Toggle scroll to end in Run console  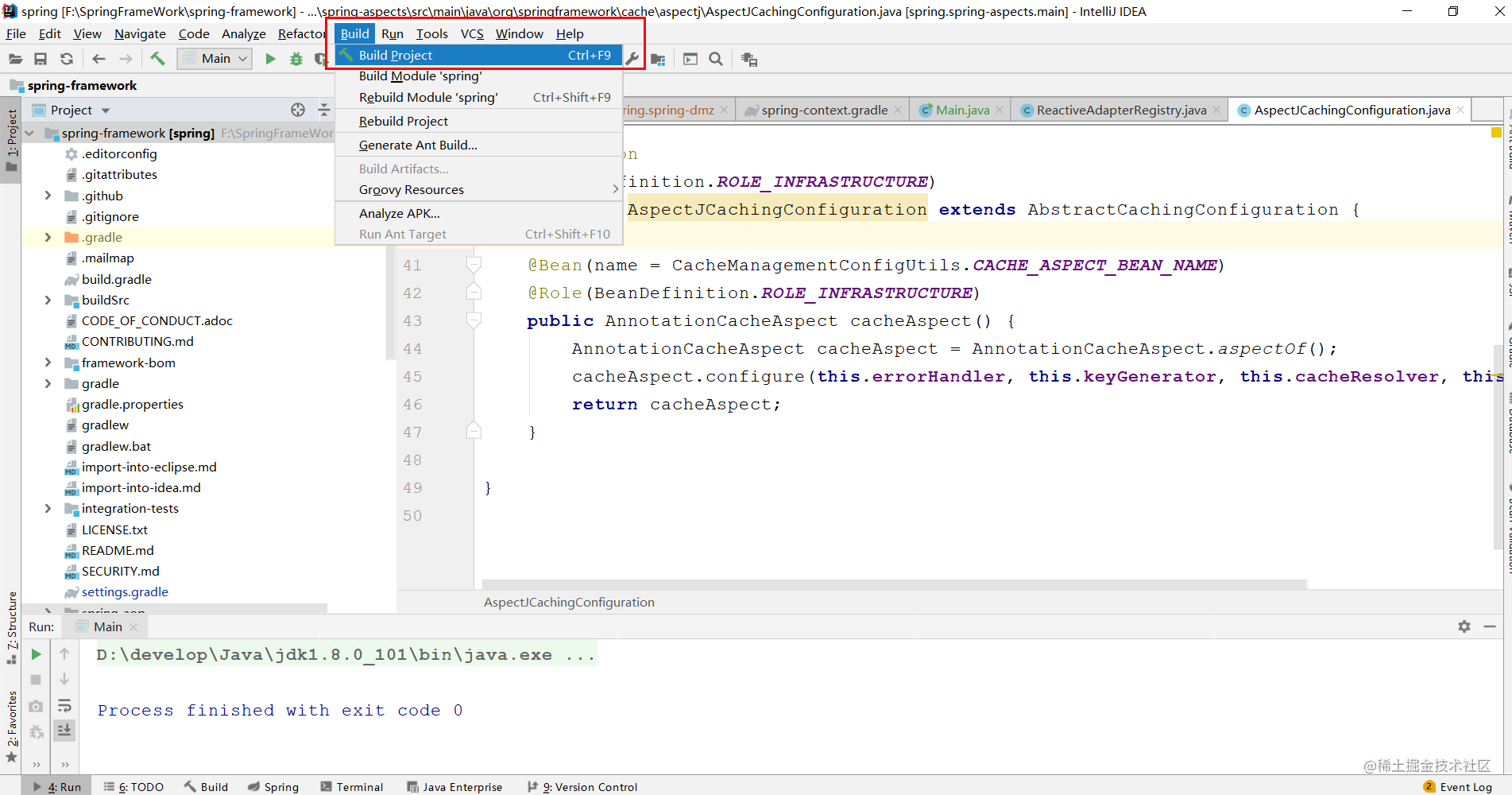pyautogui.click(x=64, y=730)
